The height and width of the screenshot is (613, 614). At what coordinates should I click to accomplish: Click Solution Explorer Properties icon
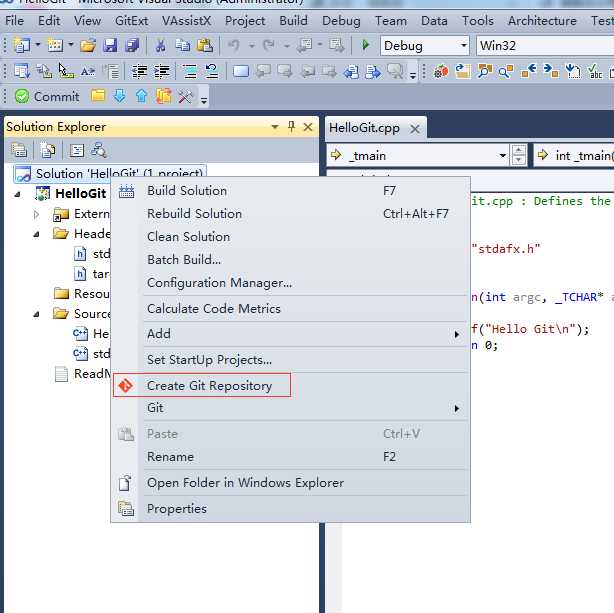pyautogui.click(x=19, y=150)
